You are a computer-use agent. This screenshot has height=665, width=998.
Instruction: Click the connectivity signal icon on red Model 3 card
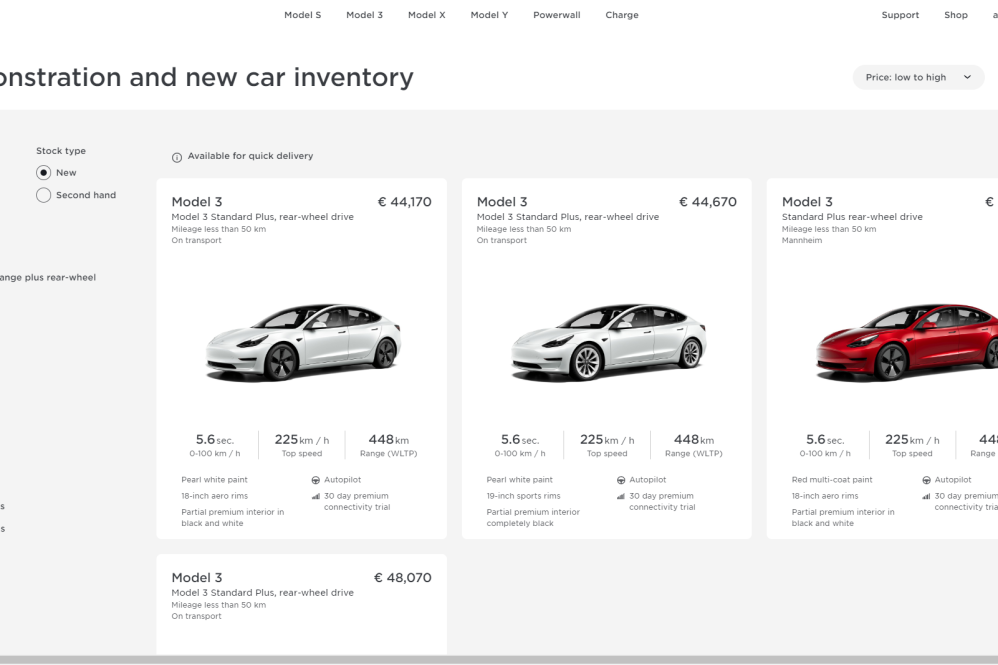926,496
